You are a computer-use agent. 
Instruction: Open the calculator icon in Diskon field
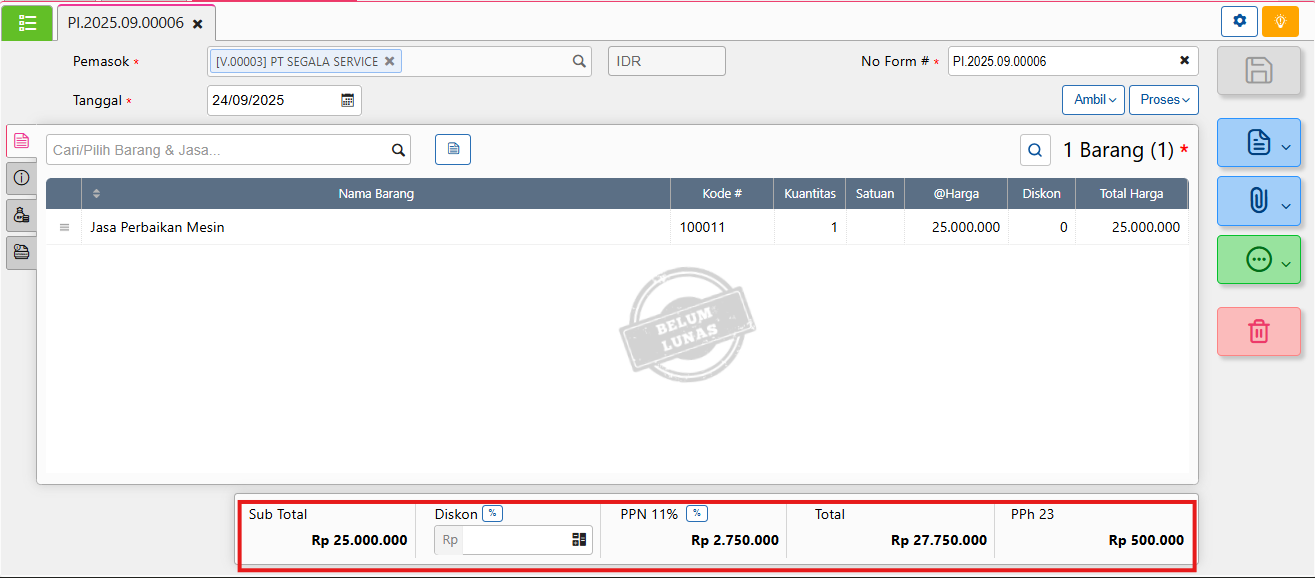pos(579,539)
